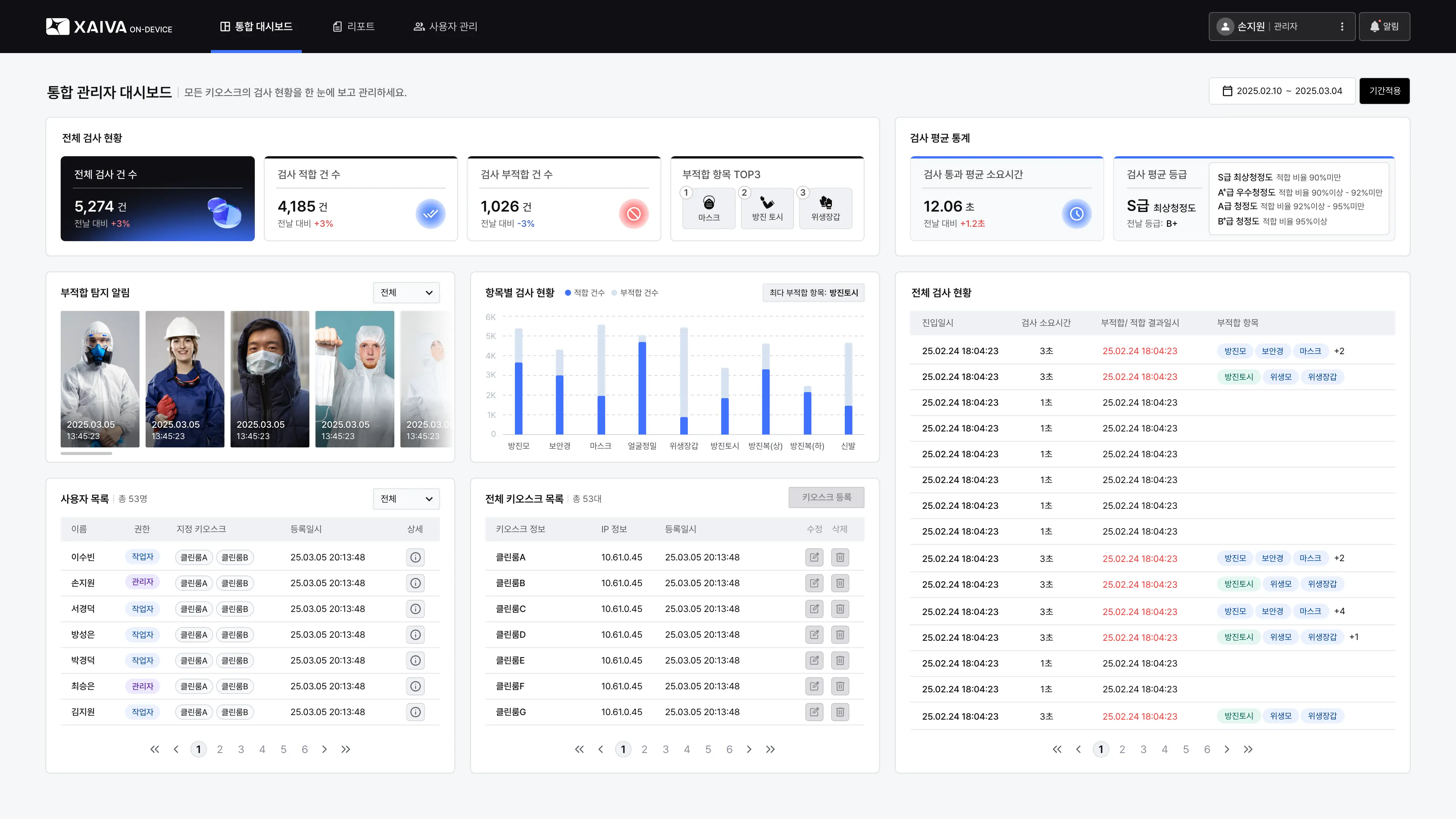1456x819 pixels.
Task: Click the 기간적용 button
Action: 1384,91
